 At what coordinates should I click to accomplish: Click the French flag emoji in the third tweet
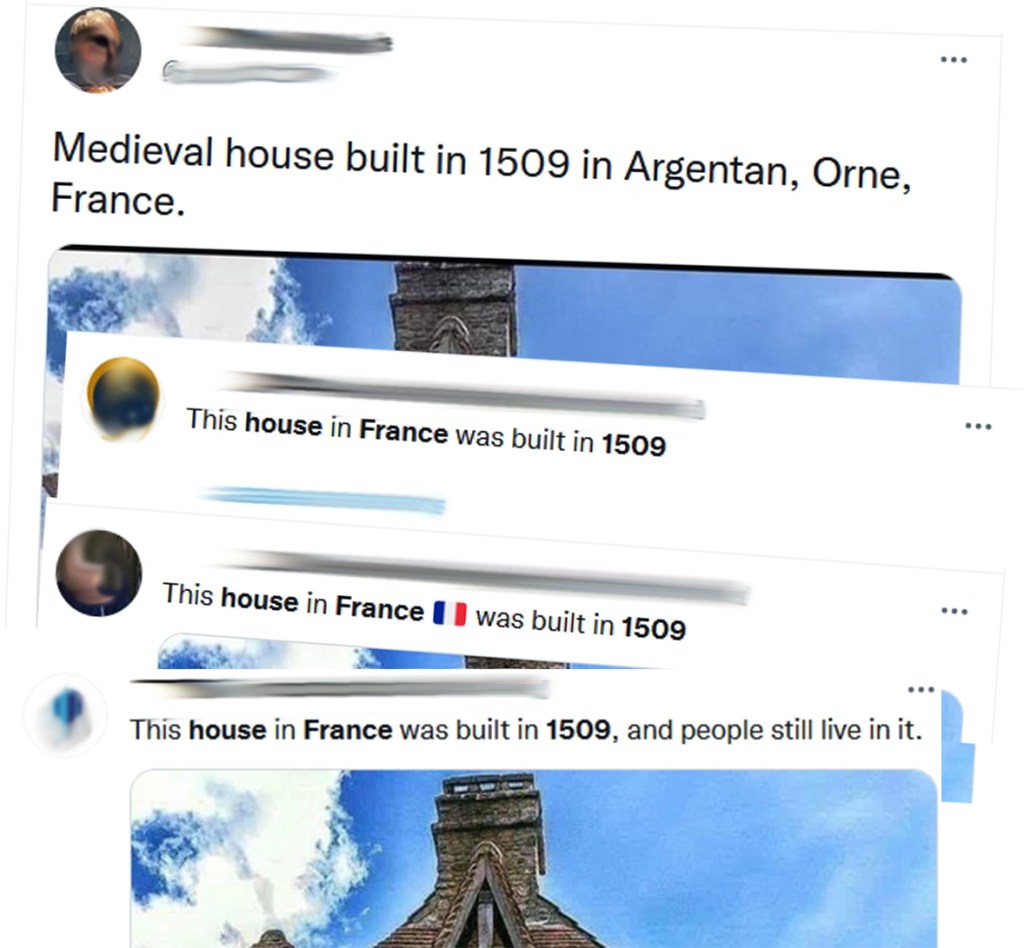coord(449,613)
